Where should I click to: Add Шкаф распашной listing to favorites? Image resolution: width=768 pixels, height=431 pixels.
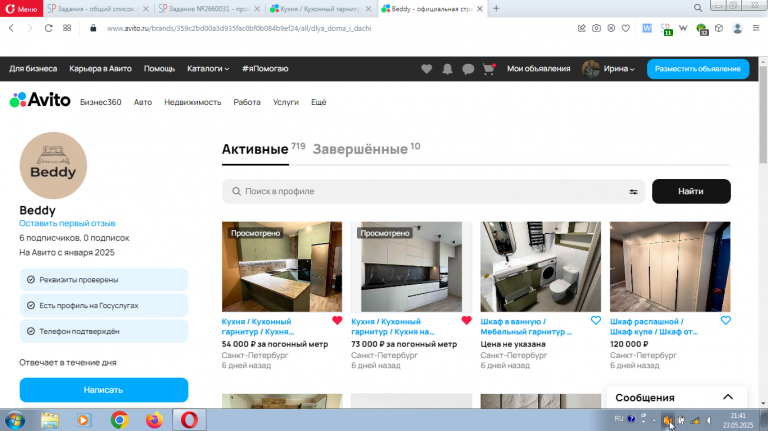click(725, 320)
